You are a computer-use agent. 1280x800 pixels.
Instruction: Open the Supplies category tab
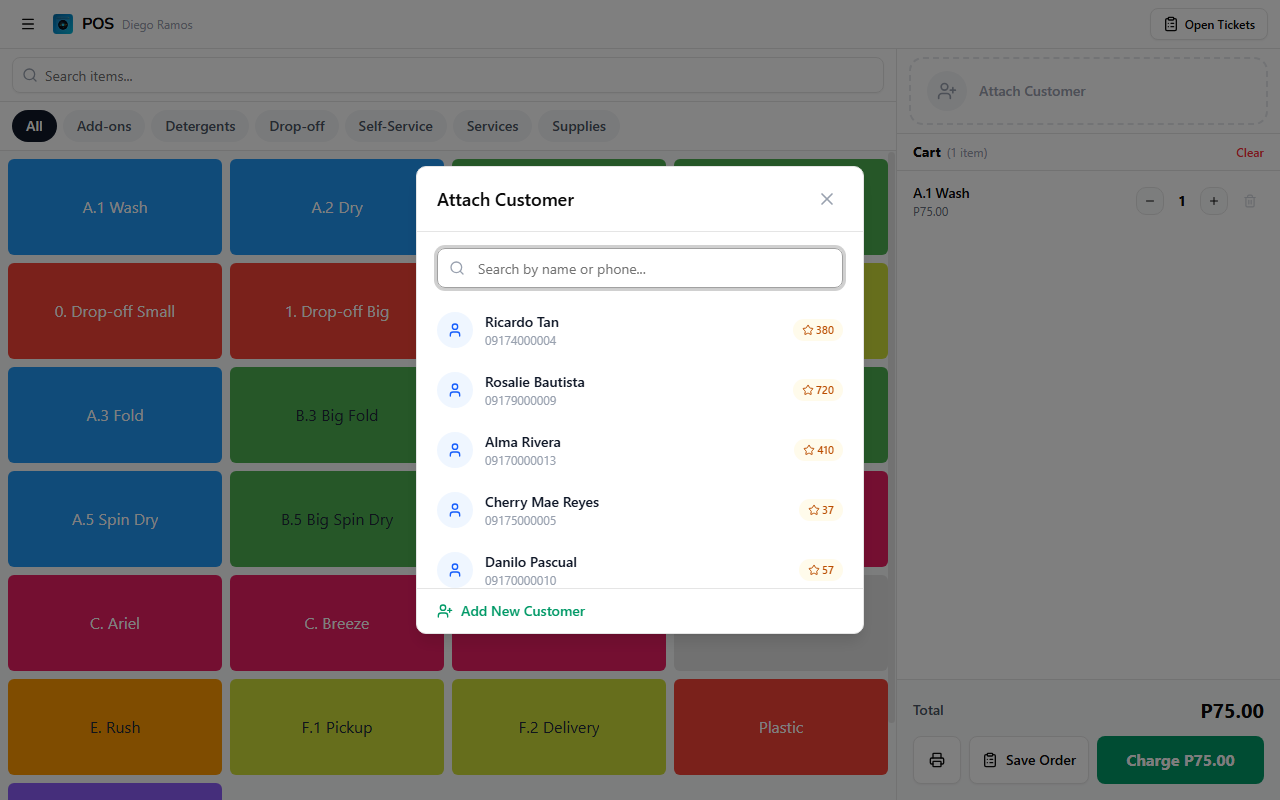579,126
